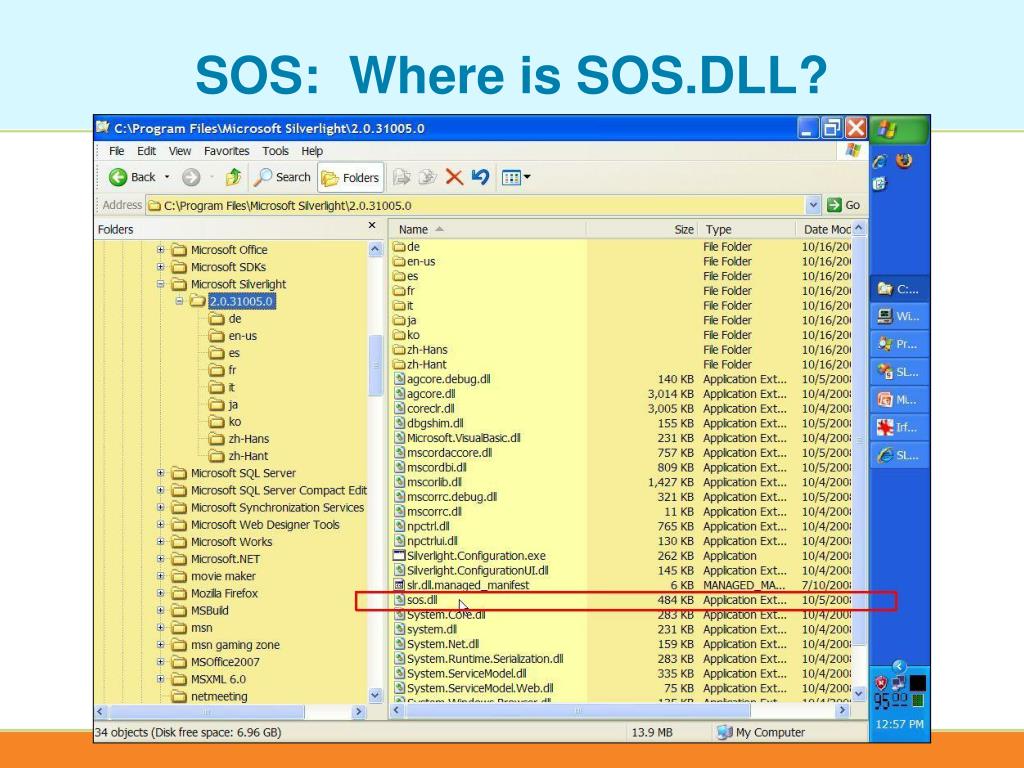
Task: Open the Help menu
Action: (x=312, y=151)
